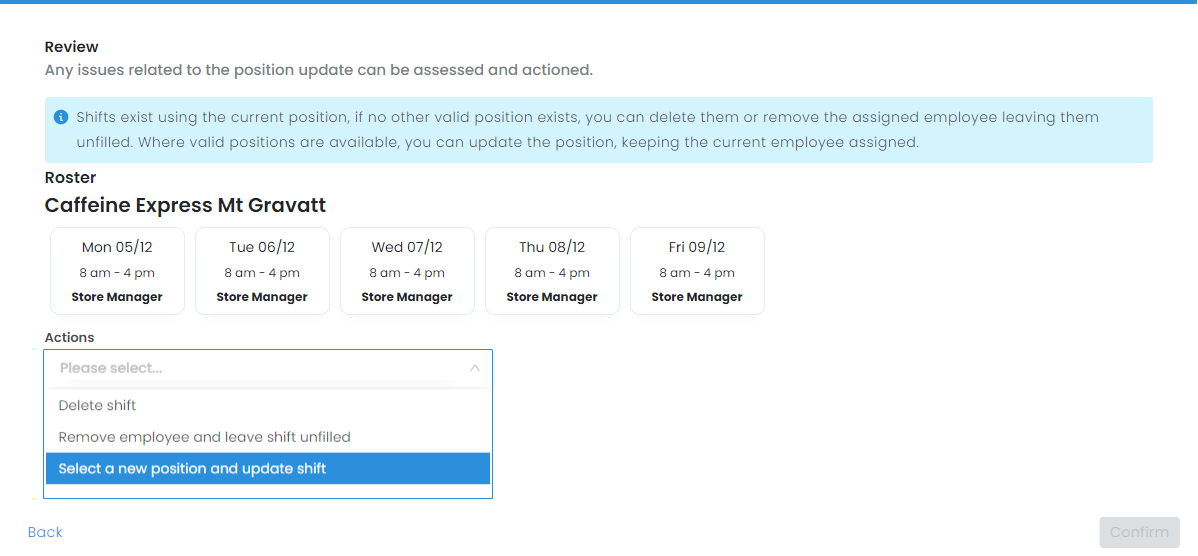Image resolution: width=1198 pixels, height=556 pixels.
Task: Choose the Thu 08/12 shift card
Action: 552,271
